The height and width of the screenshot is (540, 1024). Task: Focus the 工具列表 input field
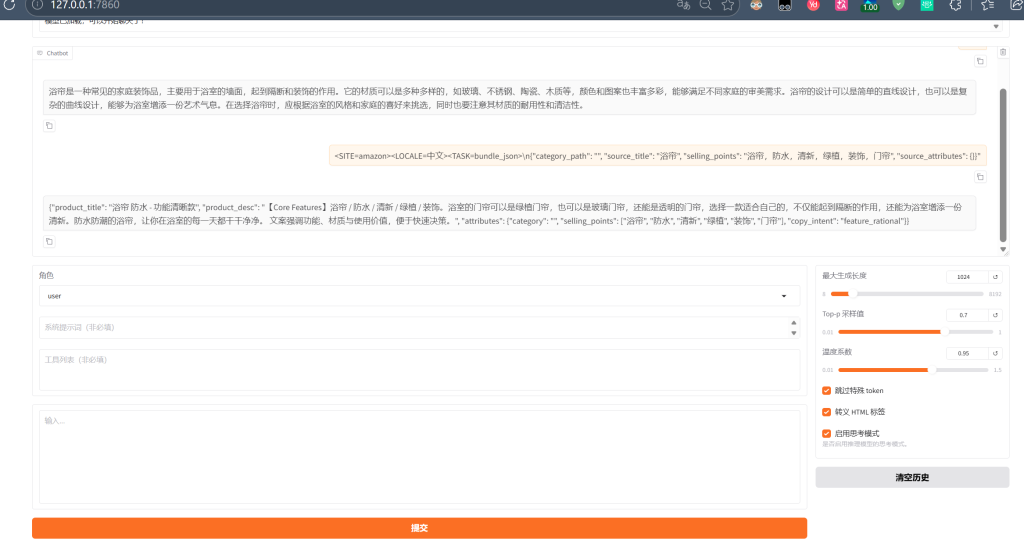coord(419,370)
